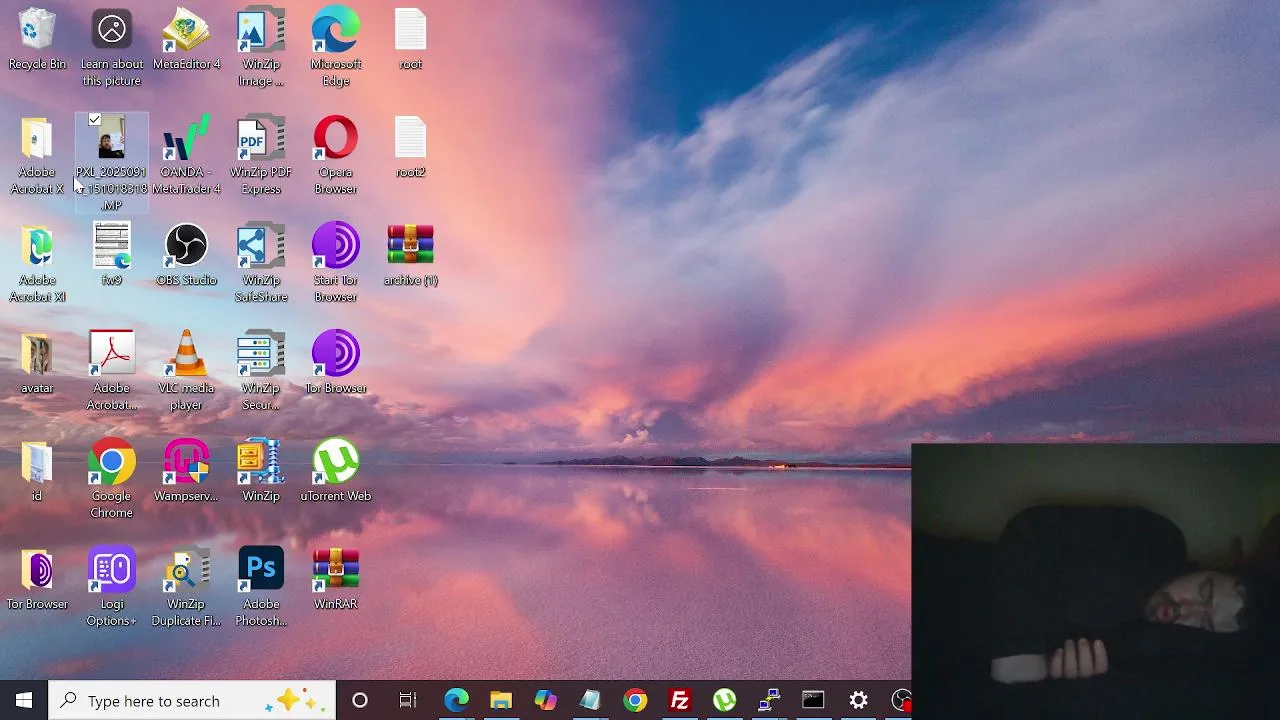Image resolution: width=1280 pixels, height=720 pixels.
Task: Focus the Type here to search box
Action: pos(191,701)
